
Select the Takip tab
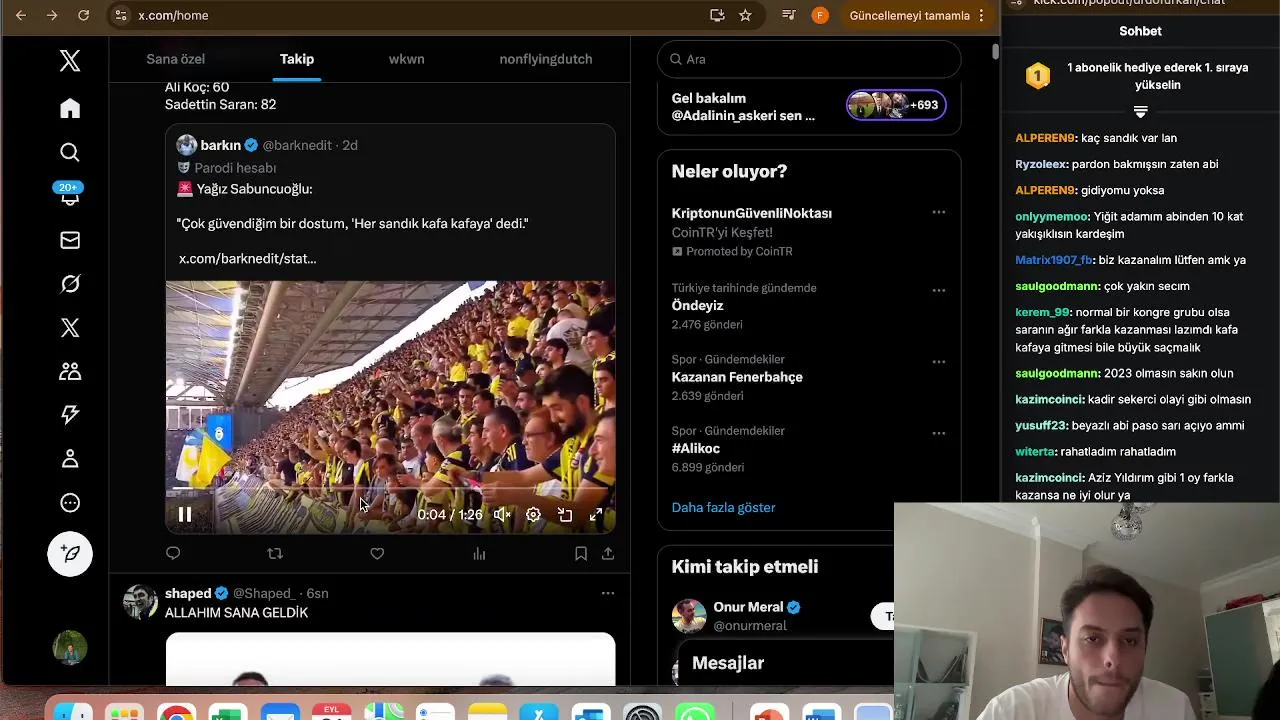point(297,59)
